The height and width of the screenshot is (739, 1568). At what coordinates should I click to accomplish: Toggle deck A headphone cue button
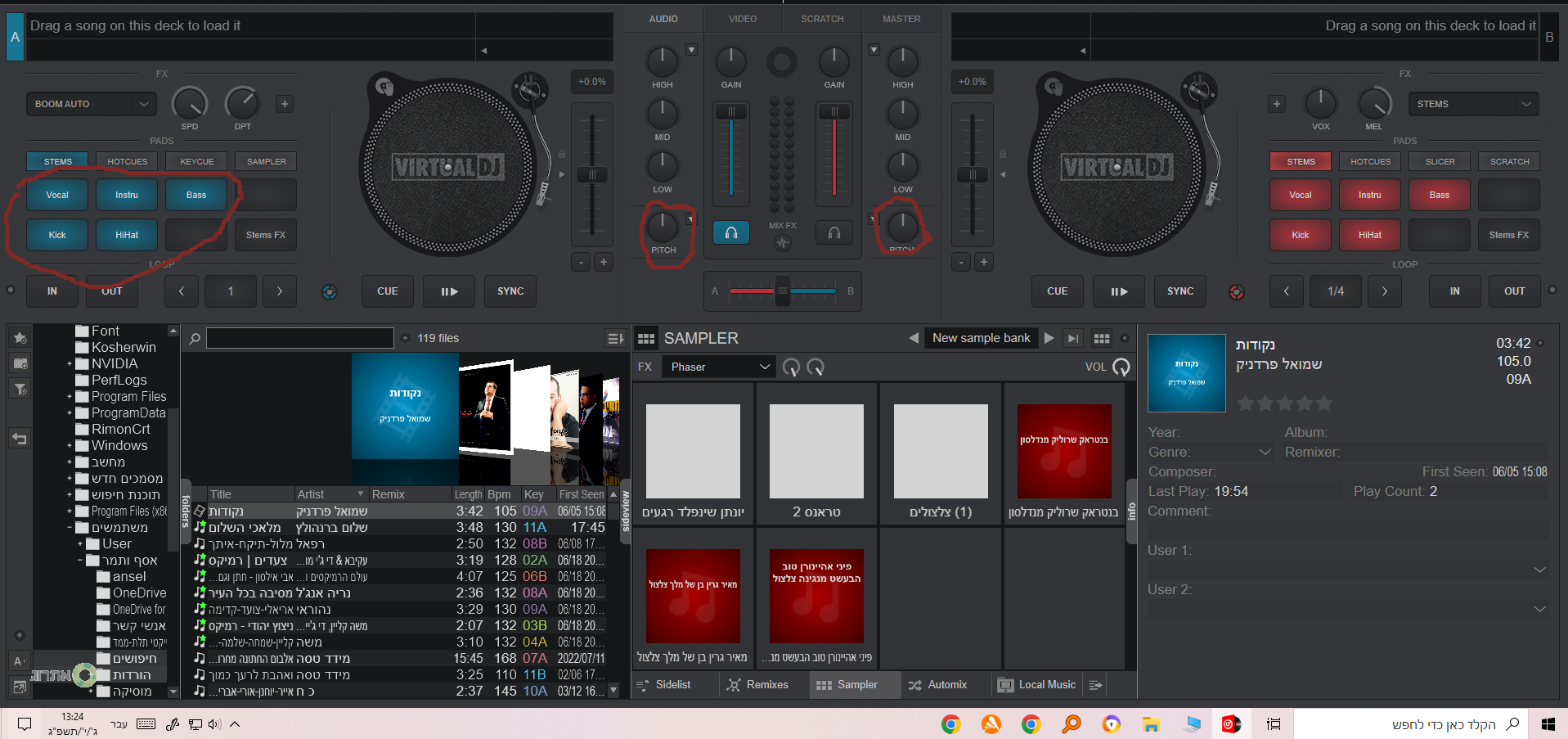(x=731, y=233)
